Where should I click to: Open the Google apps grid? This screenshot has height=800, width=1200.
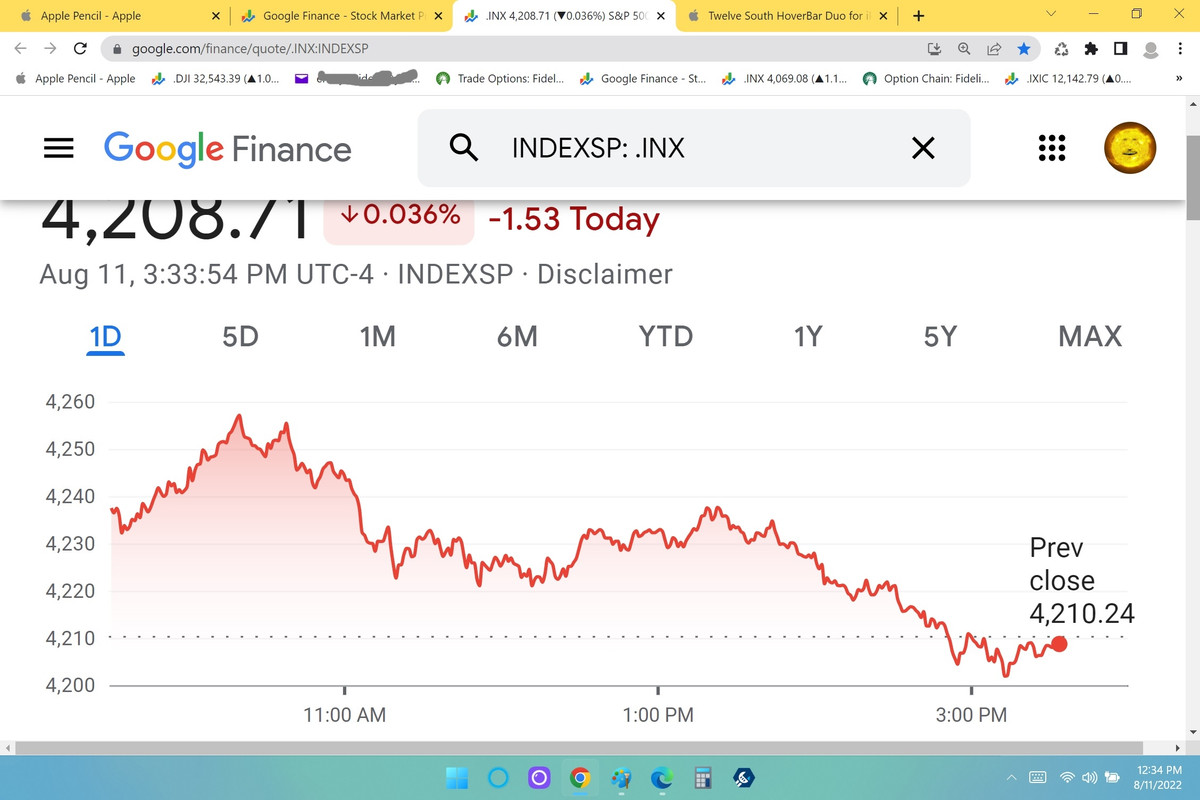point(1050,148)
